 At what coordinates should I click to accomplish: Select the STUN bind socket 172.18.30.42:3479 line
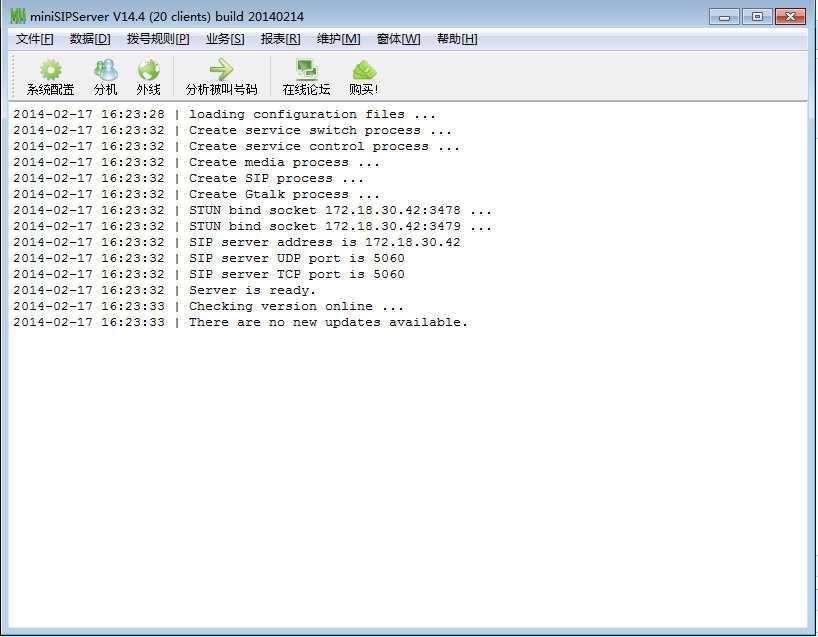tap(252, 226)
